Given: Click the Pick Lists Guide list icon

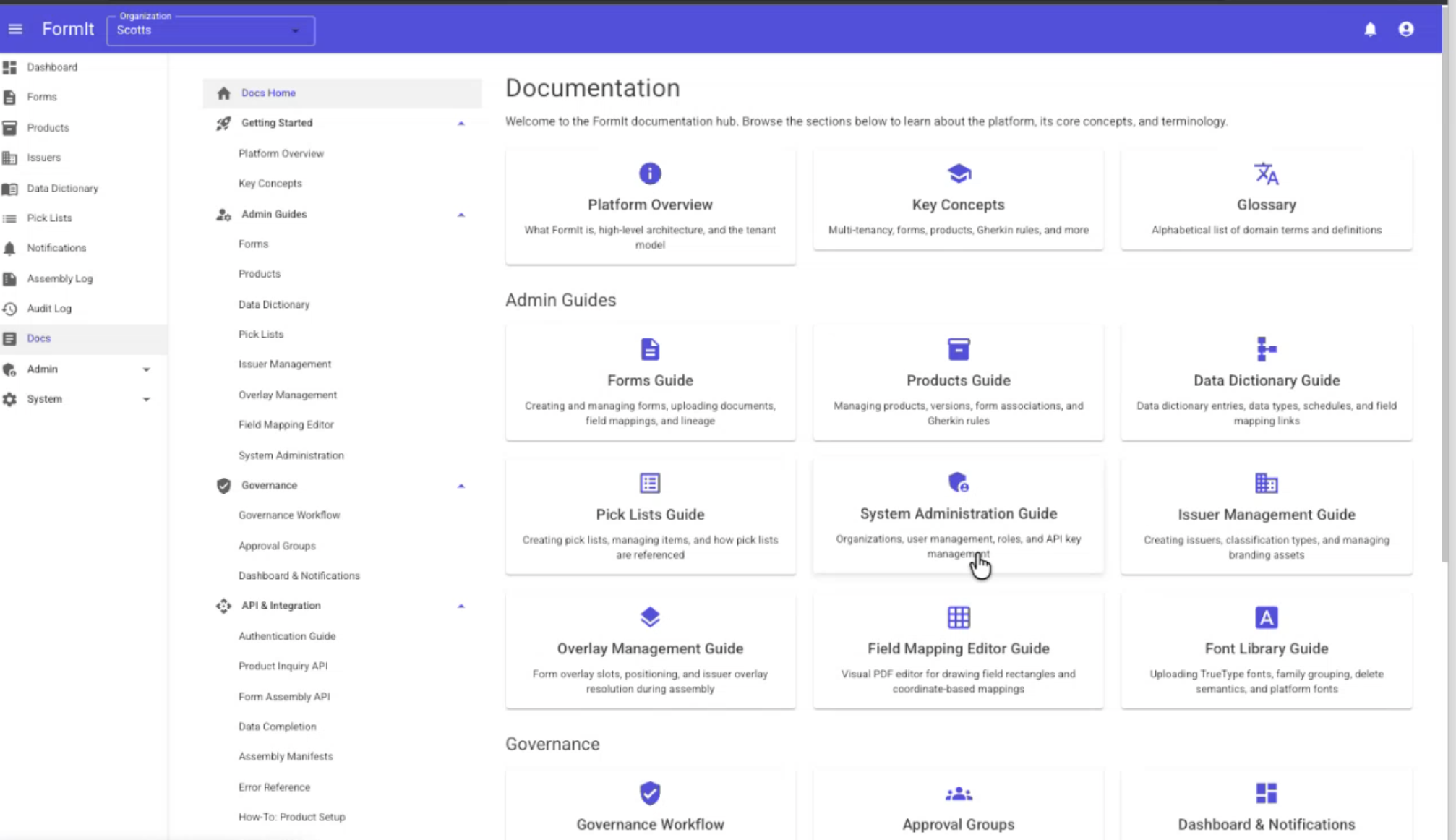Looking at the screenshot, I should click(x=650, y=483).
